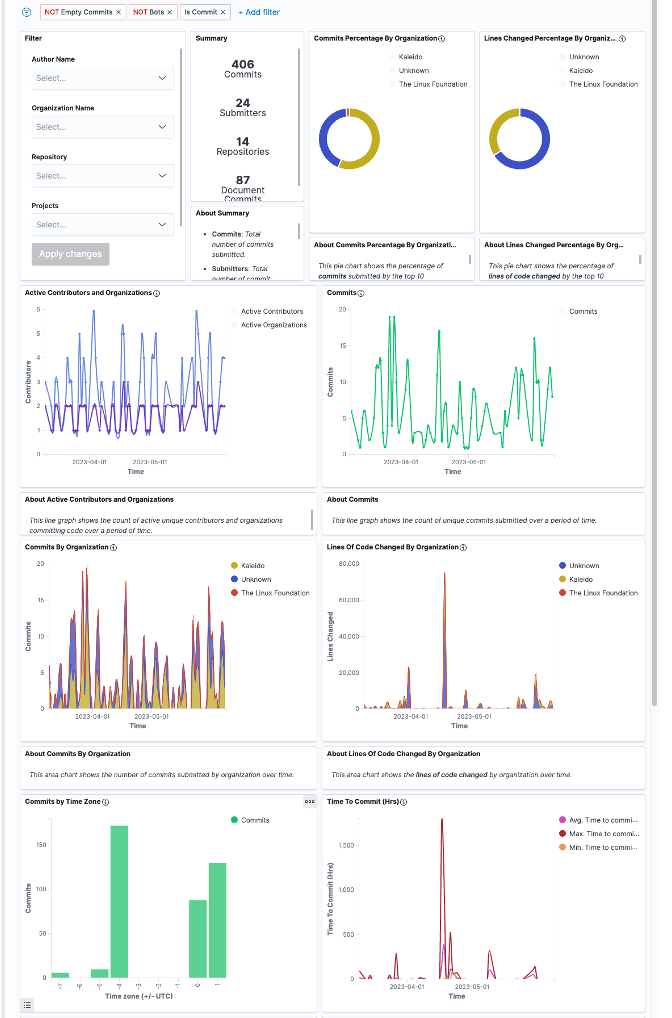The height and width of the screenshot is (1018, 672).
Task: Click Unknown color swatch in Commits By Organization
Action: click(234, 580)
